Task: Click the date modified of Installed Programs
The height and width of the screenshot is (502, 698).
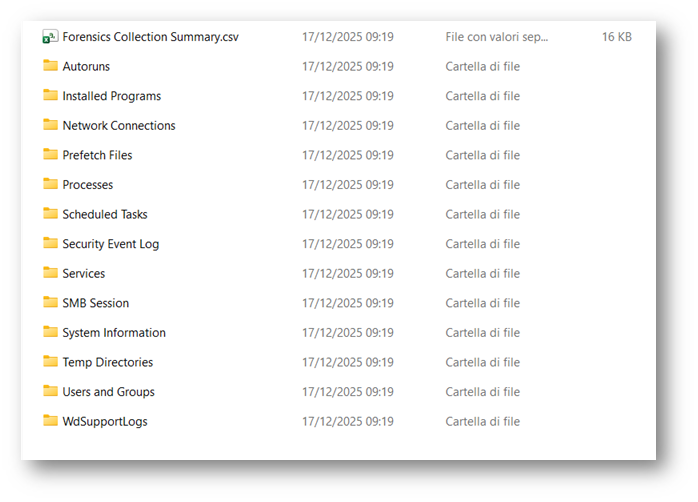Action: (x=348, y=96)
